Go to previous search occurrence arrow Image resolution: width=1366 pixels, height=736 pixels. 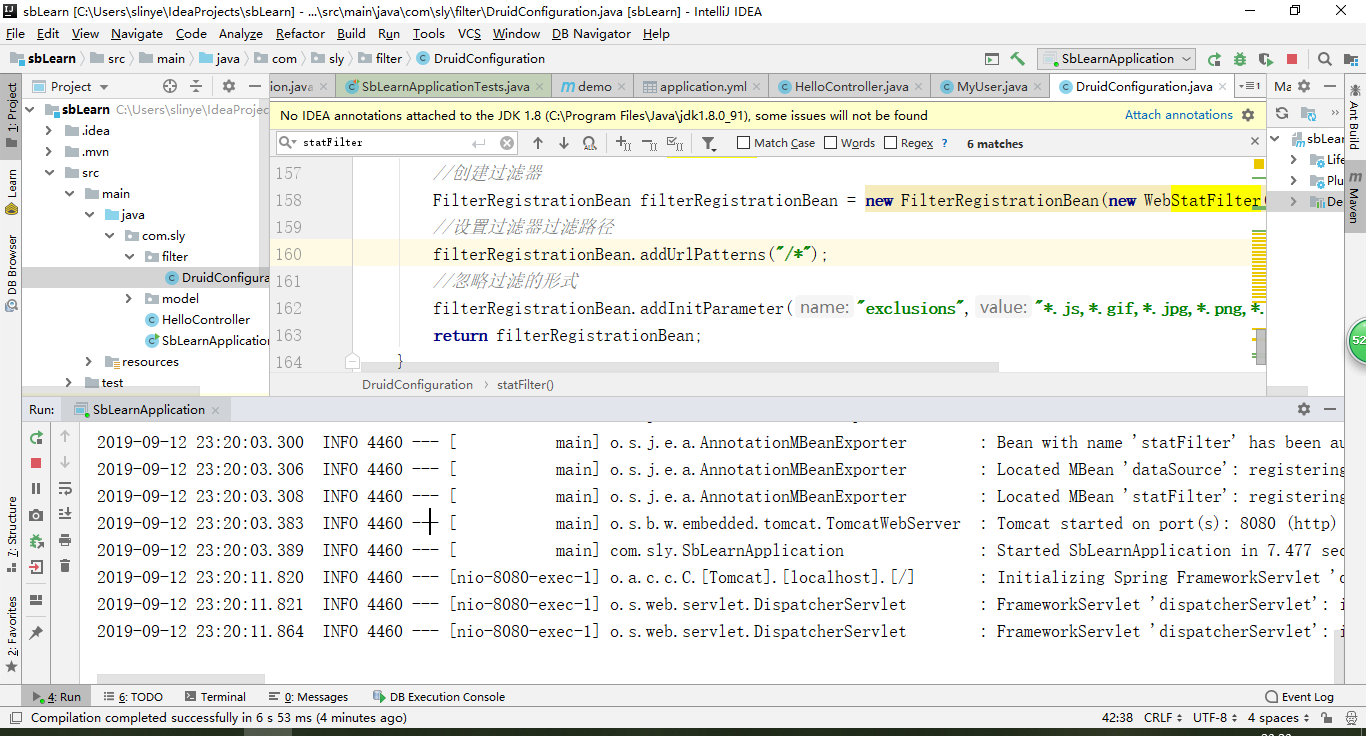tap(537, 143)
